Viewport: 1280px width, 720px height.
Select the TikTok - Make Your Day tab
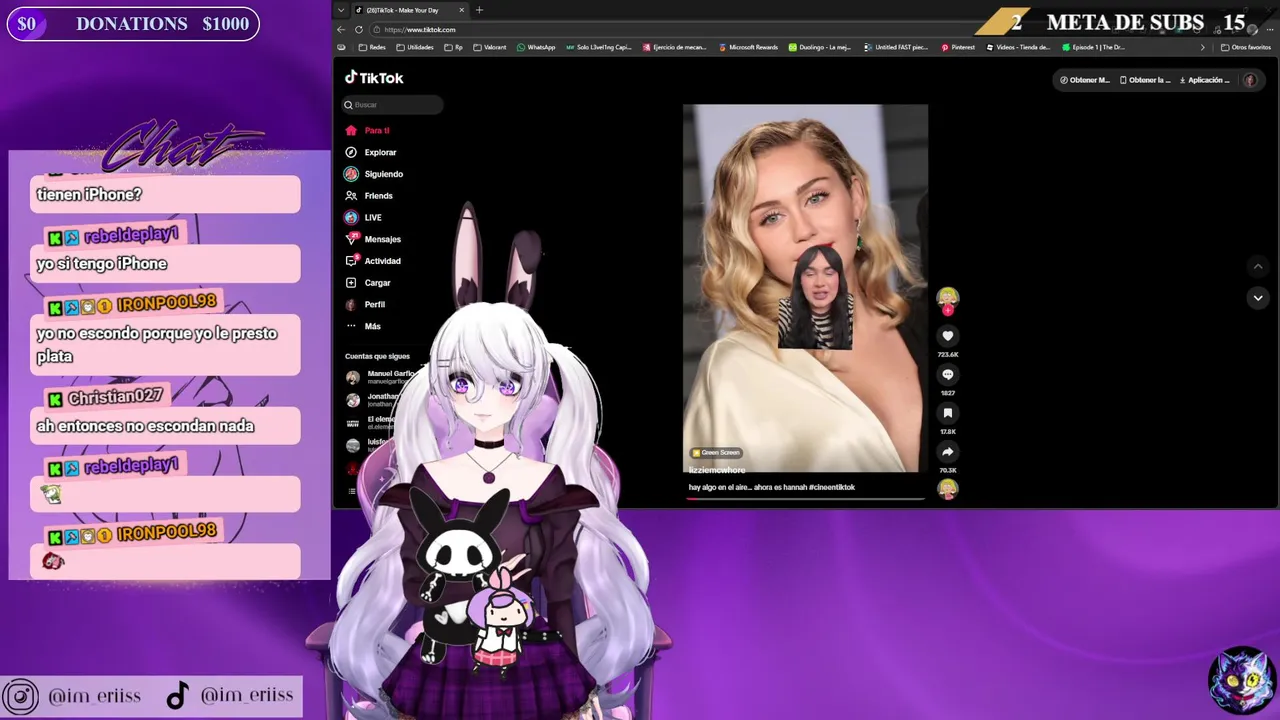point(410,10)
